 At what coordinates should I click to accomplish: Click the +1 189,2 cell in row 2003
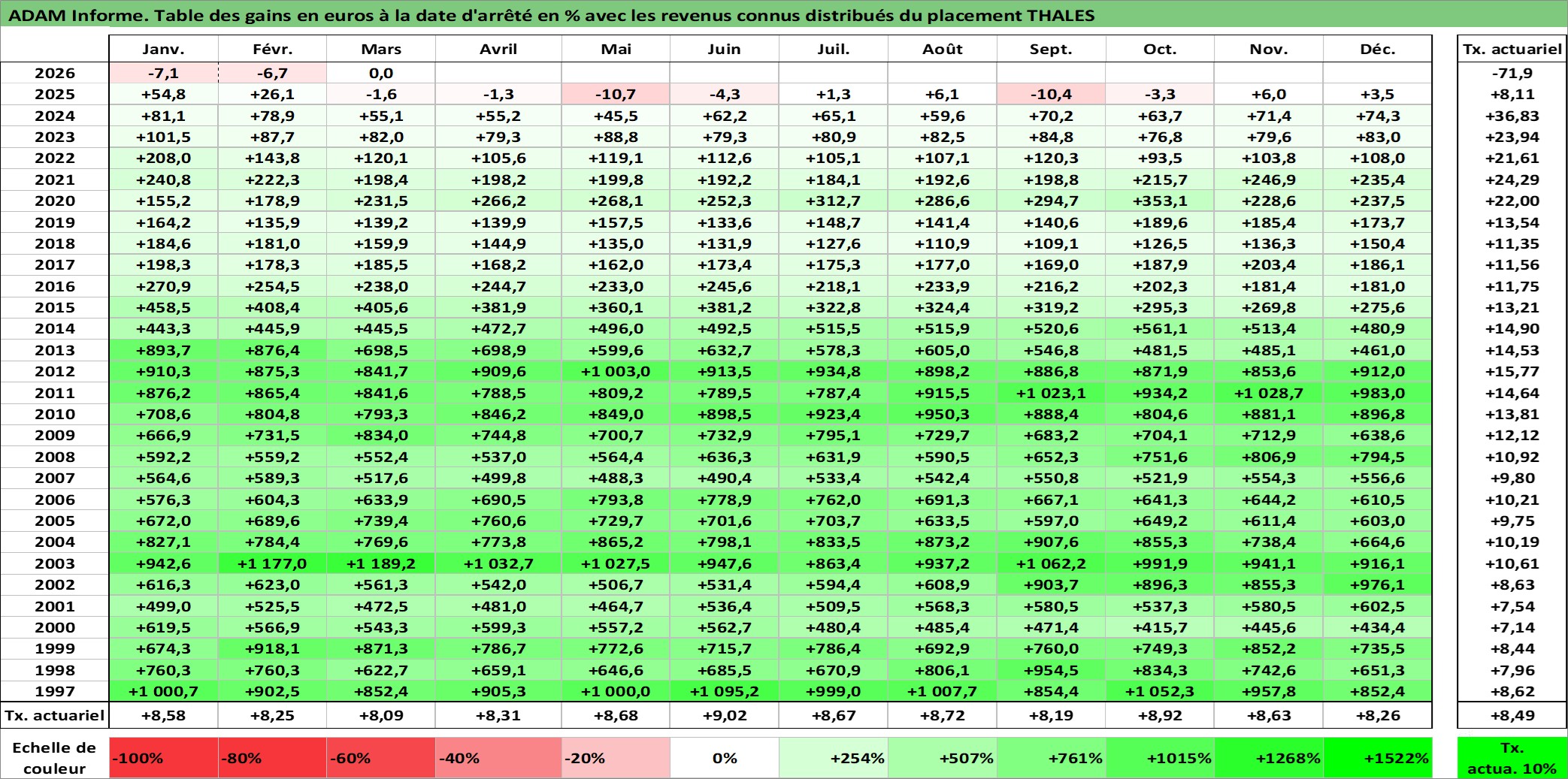click(x=381, y=563)
